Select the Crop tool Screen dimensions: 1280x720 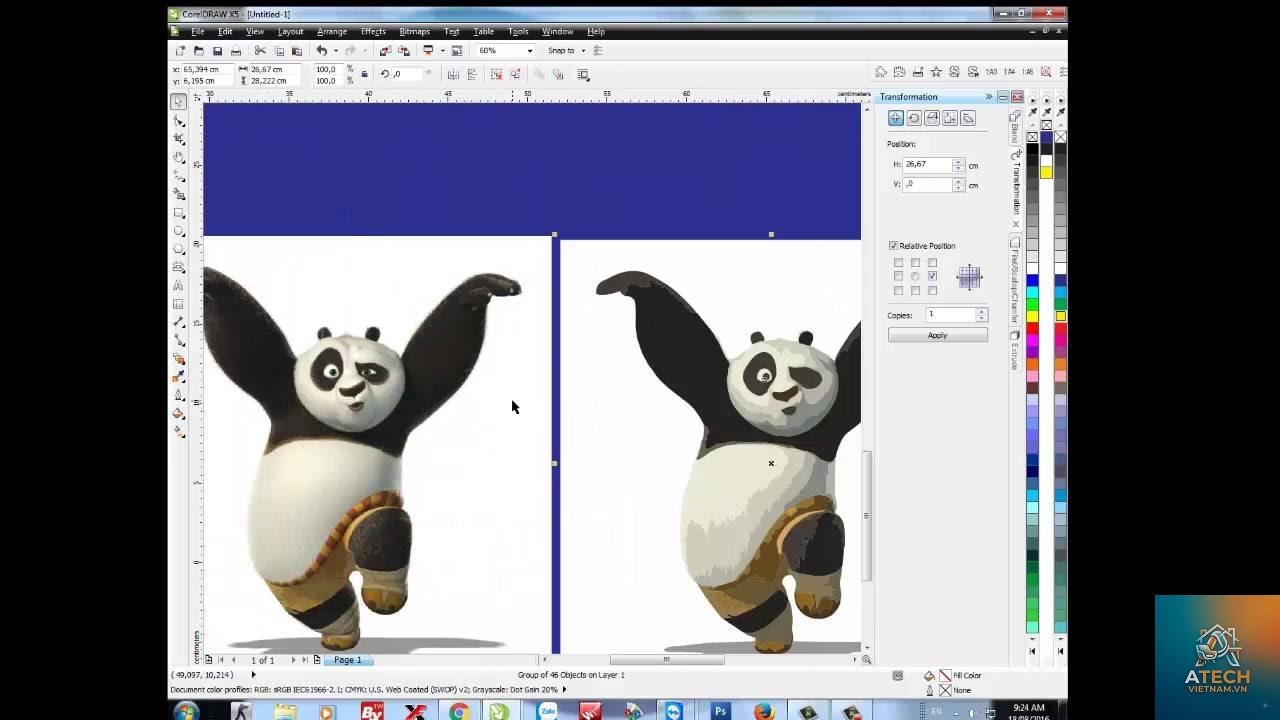point(179,138)
